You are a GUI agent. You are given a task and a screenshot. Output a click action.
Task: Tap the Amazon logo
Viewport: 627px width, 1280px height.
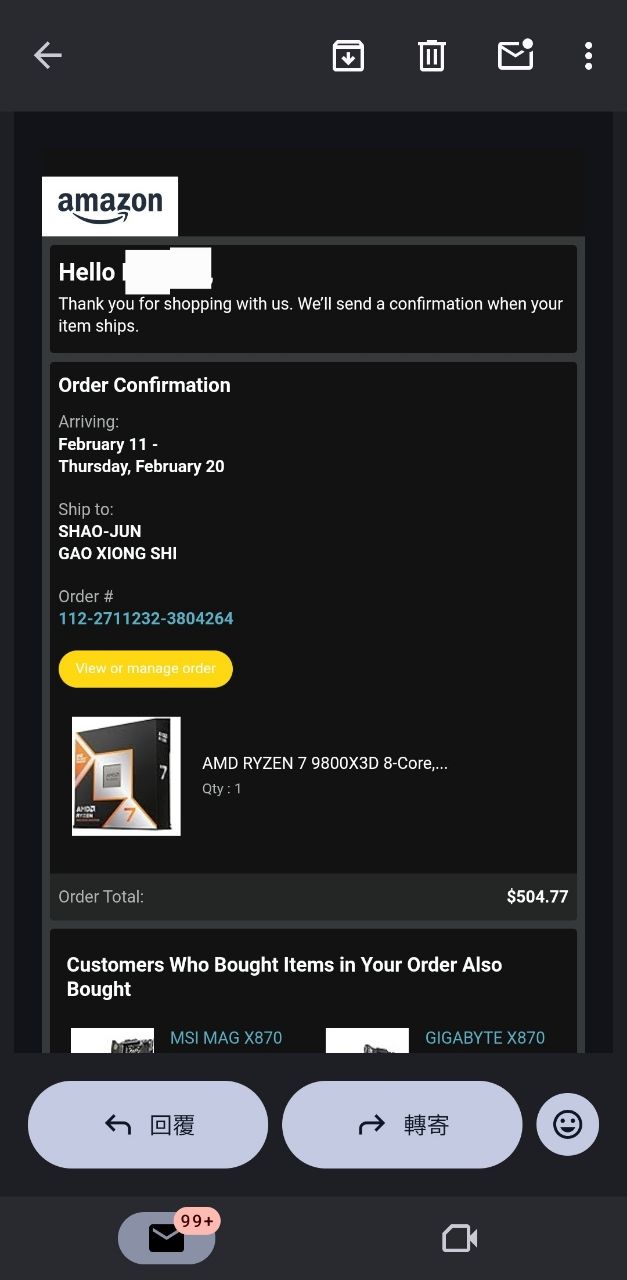point(110,206)
